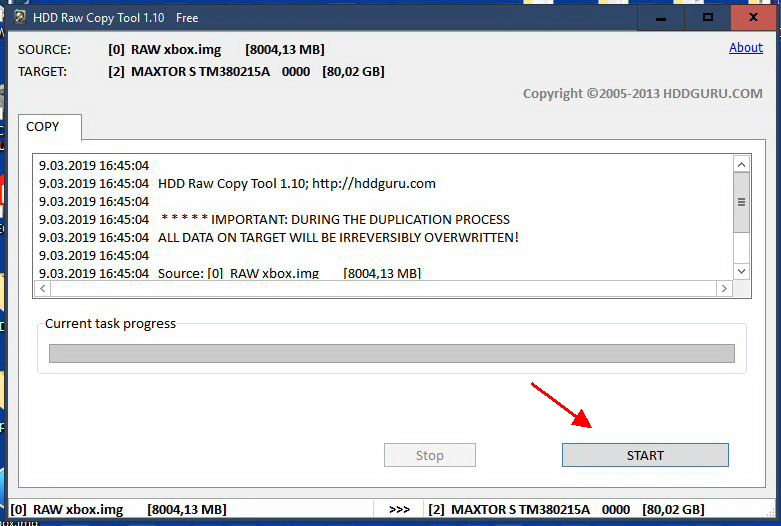Click the log scroll down arrow
Image resolution: width=781 pixels, height=526 pixels.
741,271
